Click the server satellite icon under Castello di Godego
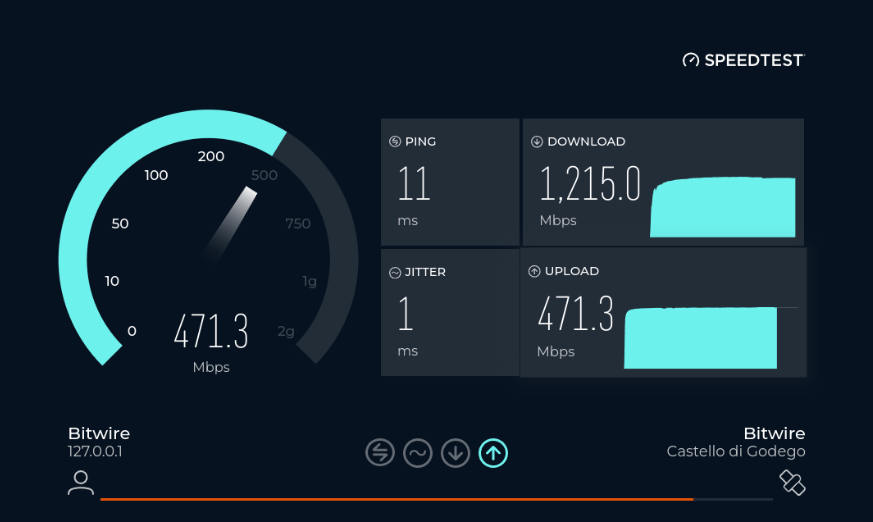Viewport: 873px width, 522px height. point(792,483)
